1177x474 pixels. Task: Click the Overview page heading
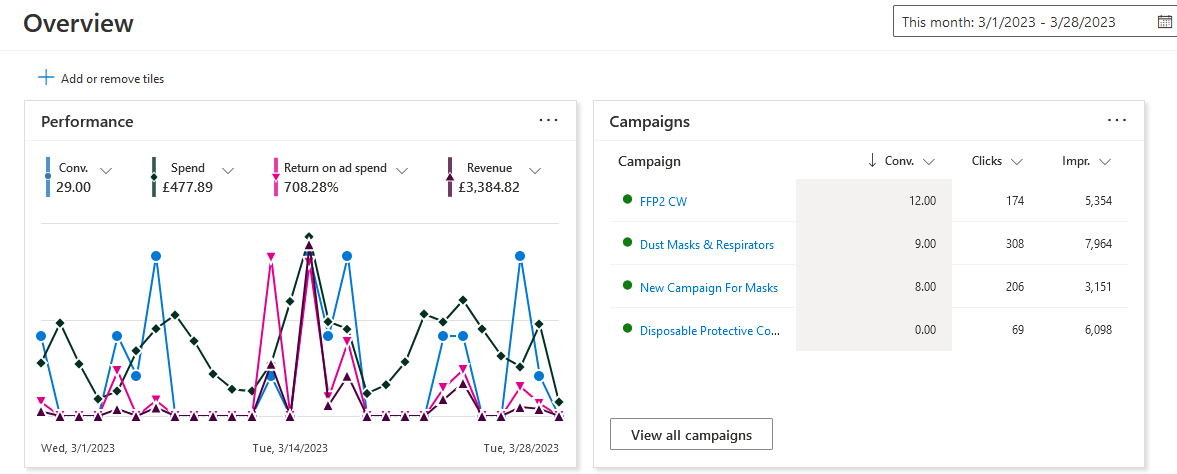tap(78, 23)
